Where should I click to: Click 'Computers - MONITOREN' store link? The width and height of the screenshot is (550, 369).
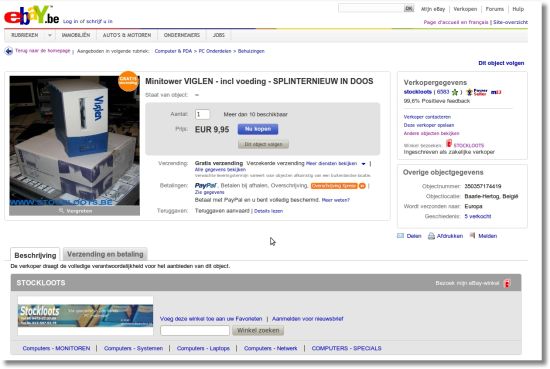[56, 348]
